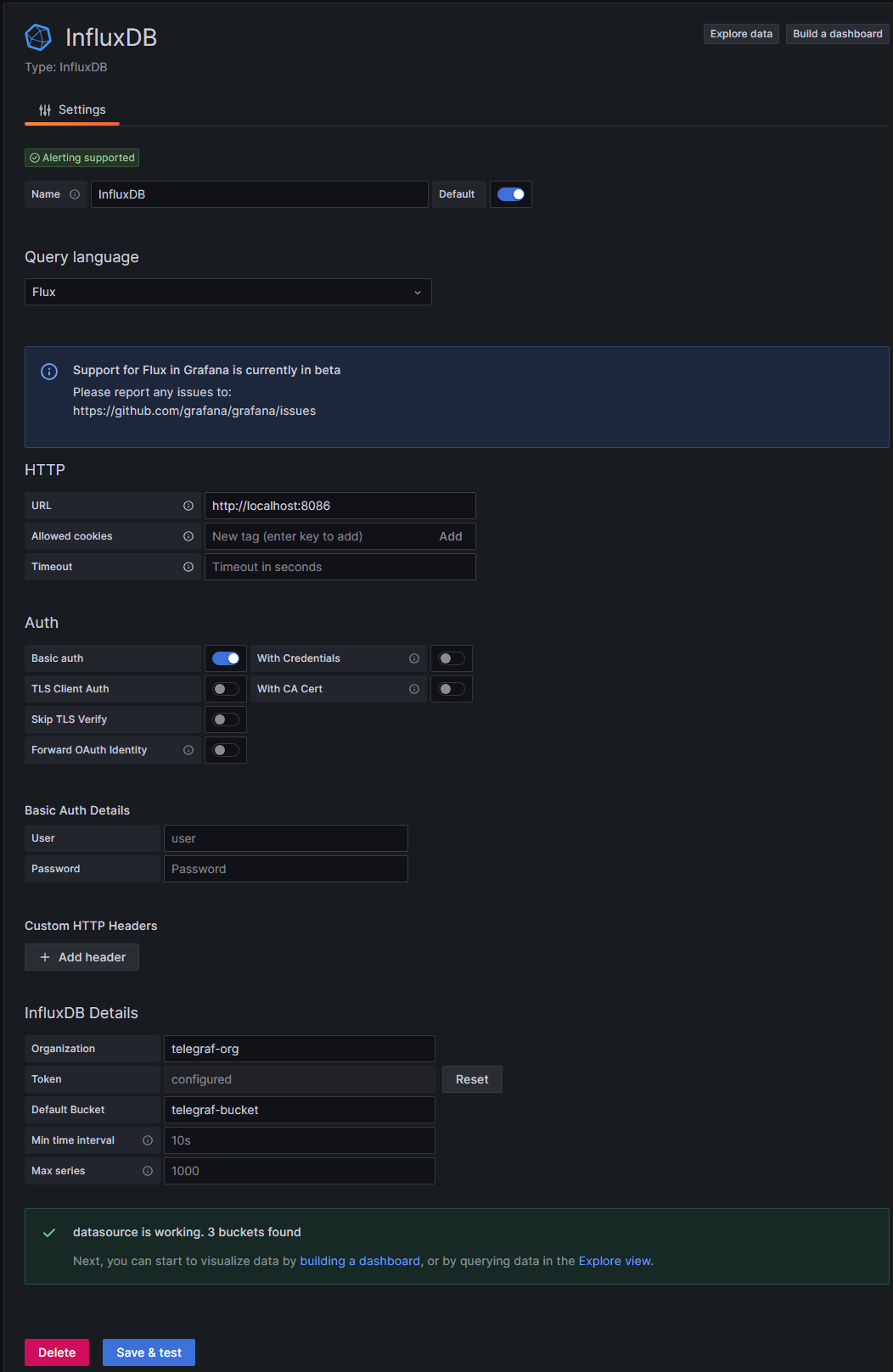893x1372 pixels.
Task: Click the Build a dashboard button
Action: 838,34
